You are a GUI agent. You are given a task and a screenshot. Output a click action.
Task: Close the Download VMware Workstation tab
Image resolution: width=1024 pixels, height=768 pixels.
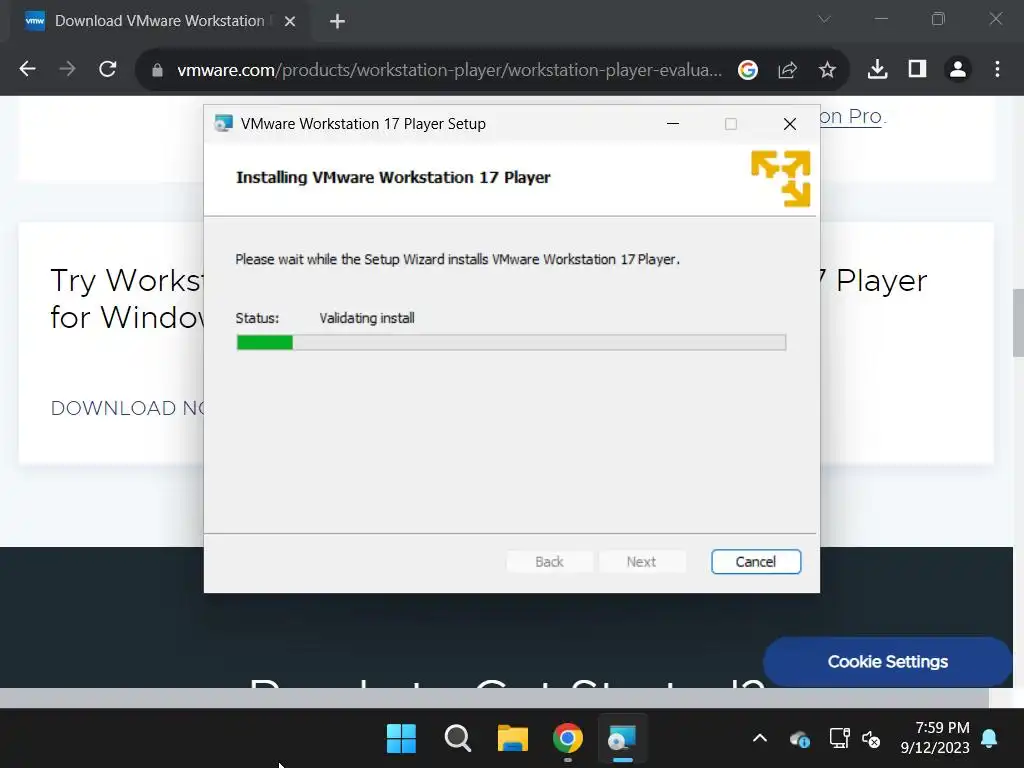[290, 22]
